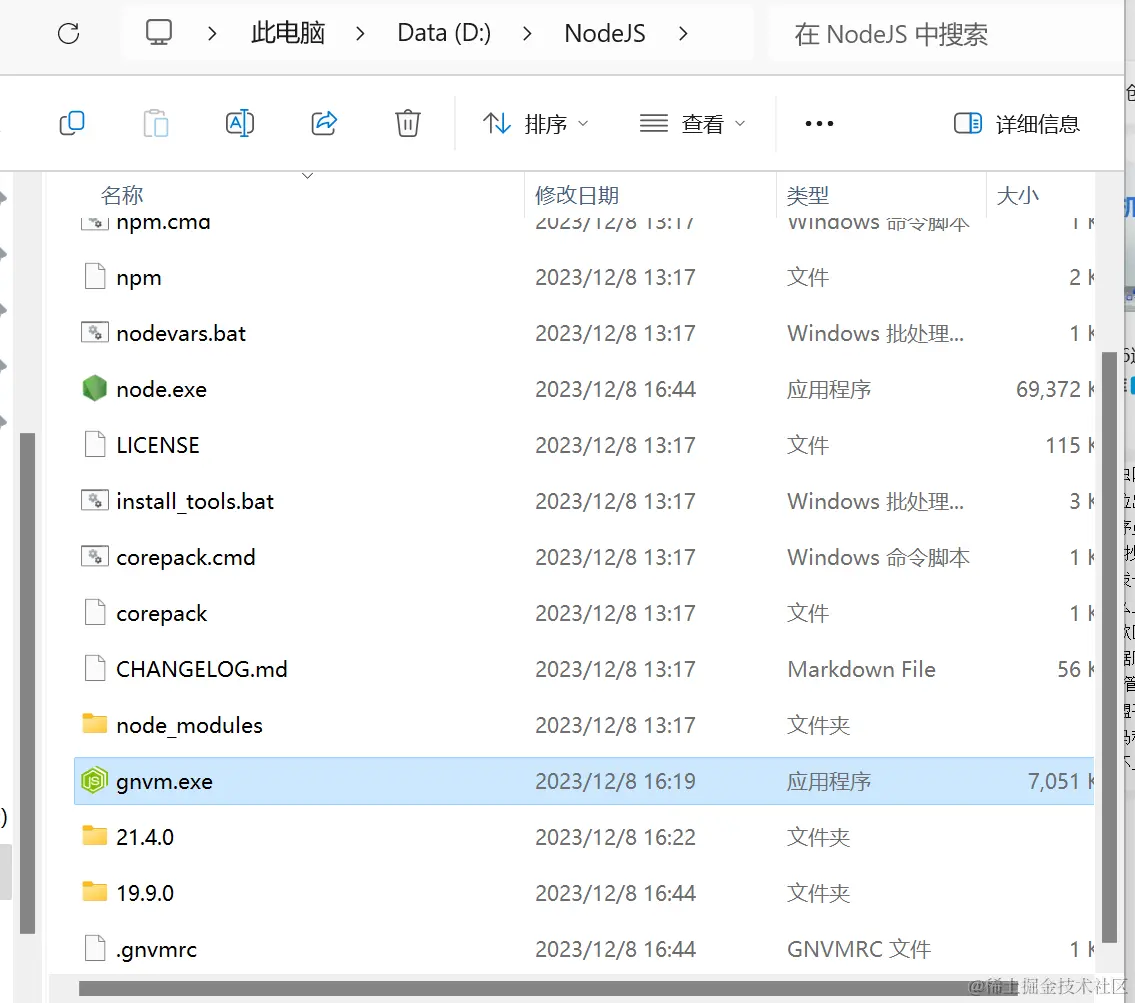Click the Data (D:) breadcrumb
Image resolution: width=1135 pixels, height=1003 pixels.
[444, 33]
